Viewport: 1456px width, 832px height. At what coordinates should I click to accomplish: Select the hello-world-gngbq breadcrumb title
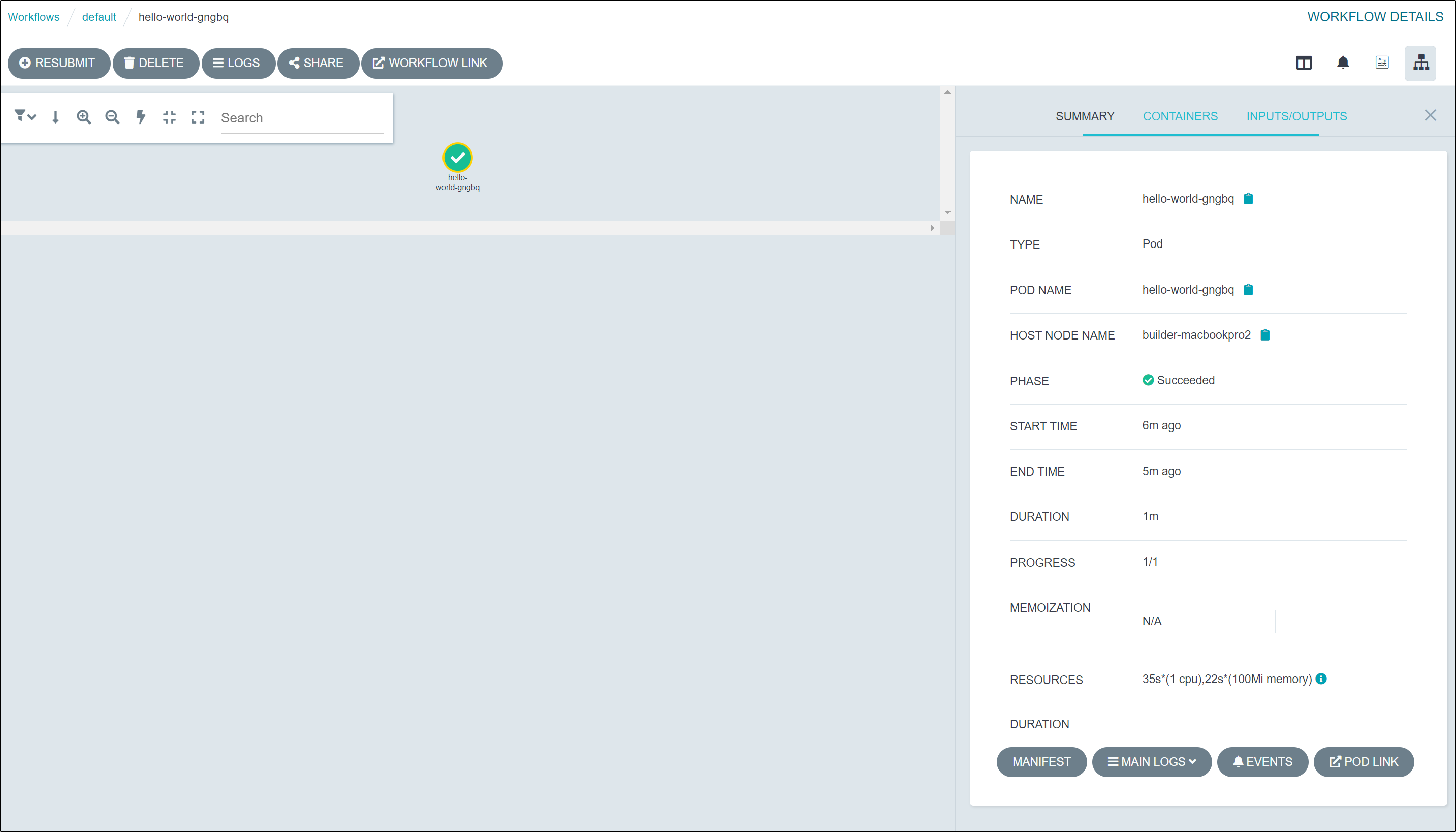(x=183, y=17)
